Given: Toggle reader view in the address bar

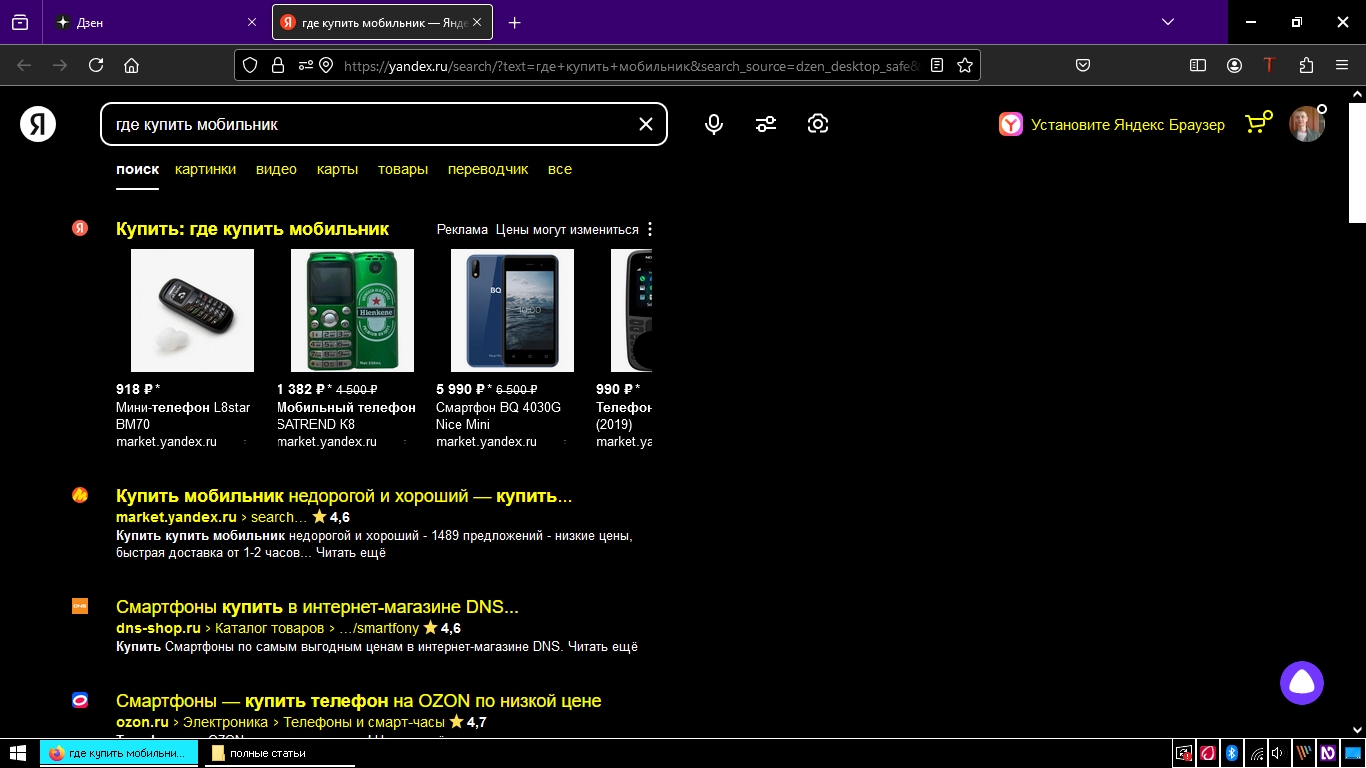Looking at the screenshot, I should [937, 65].
